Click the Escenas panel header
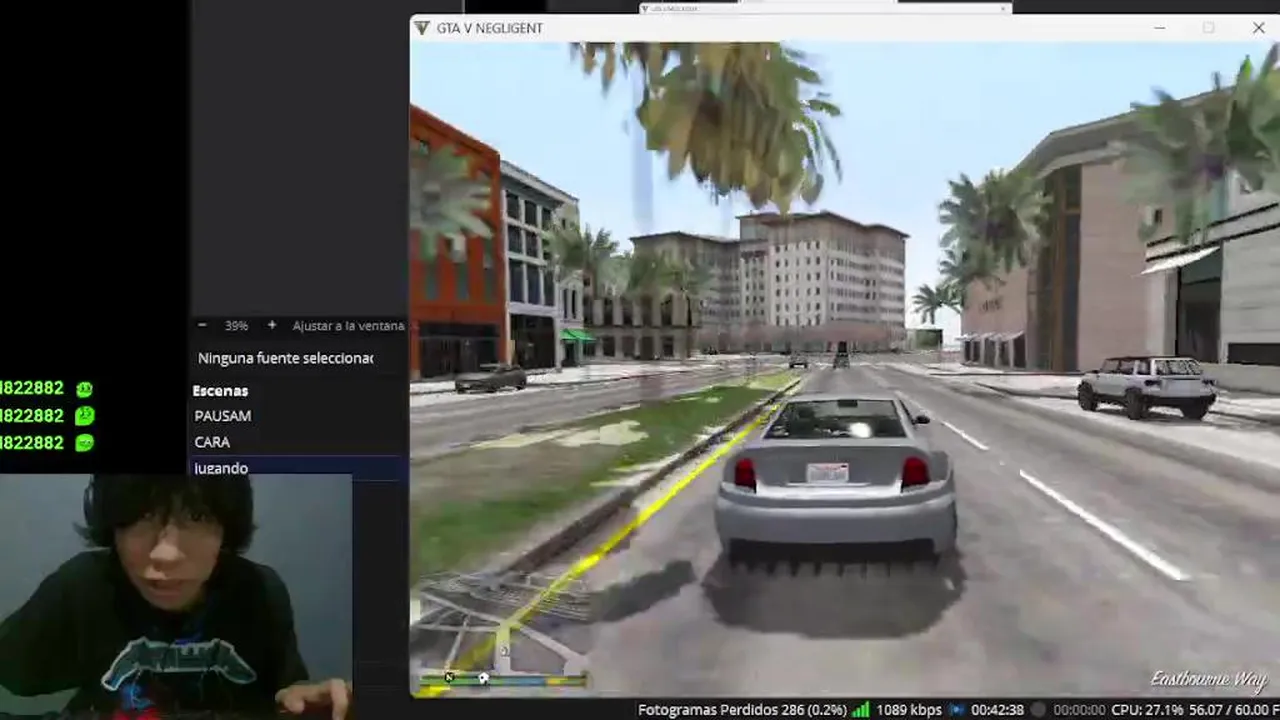This screenshot has width=1280, height=720. pyautogui.click(x=220, y=391)
